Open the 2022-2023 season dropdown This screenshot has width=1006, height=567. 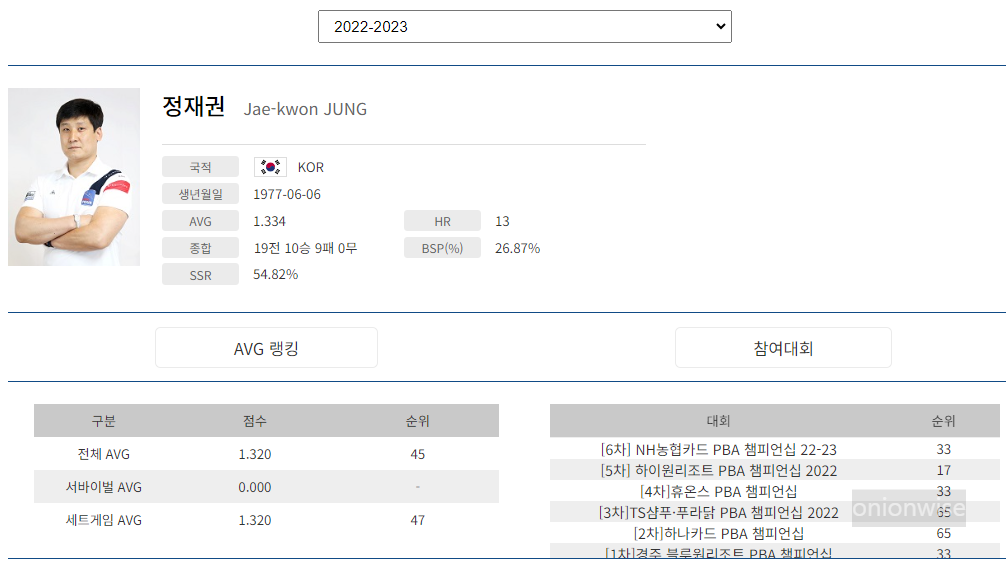pyautogui.click(x=524, y=26)
